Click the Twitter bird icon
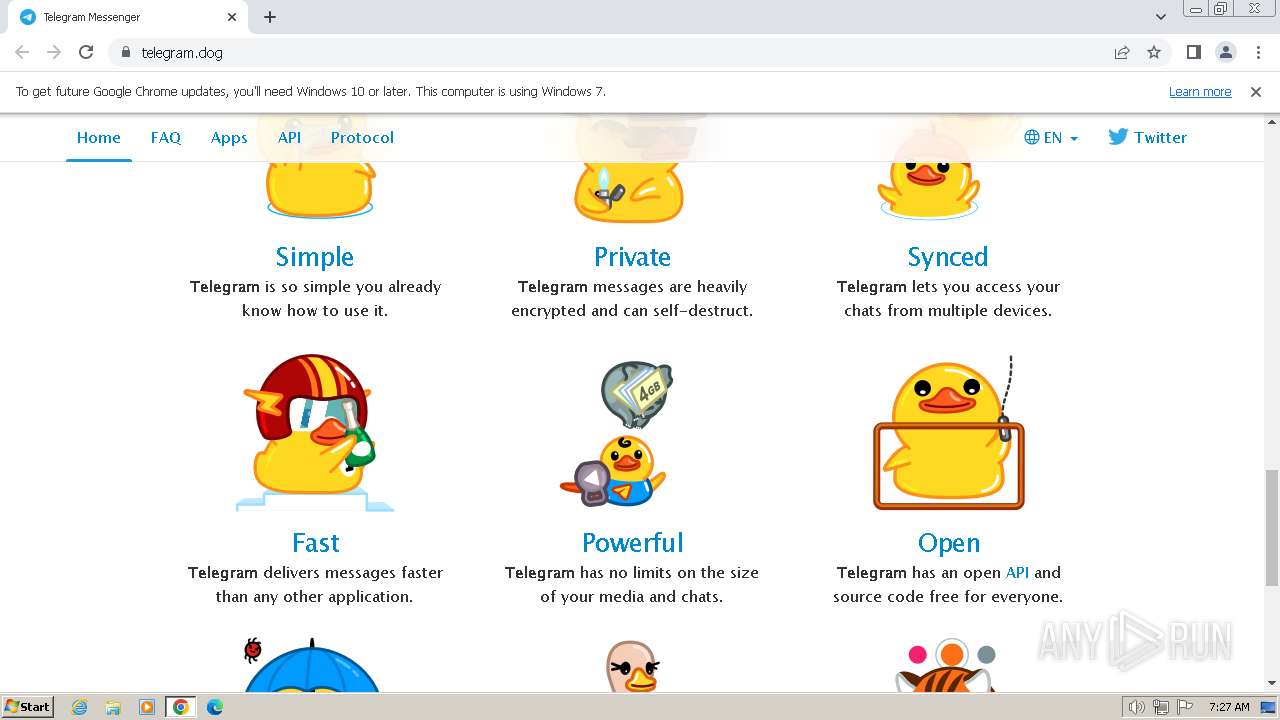Viewport: 1280px width, 720px height. 1118,137
